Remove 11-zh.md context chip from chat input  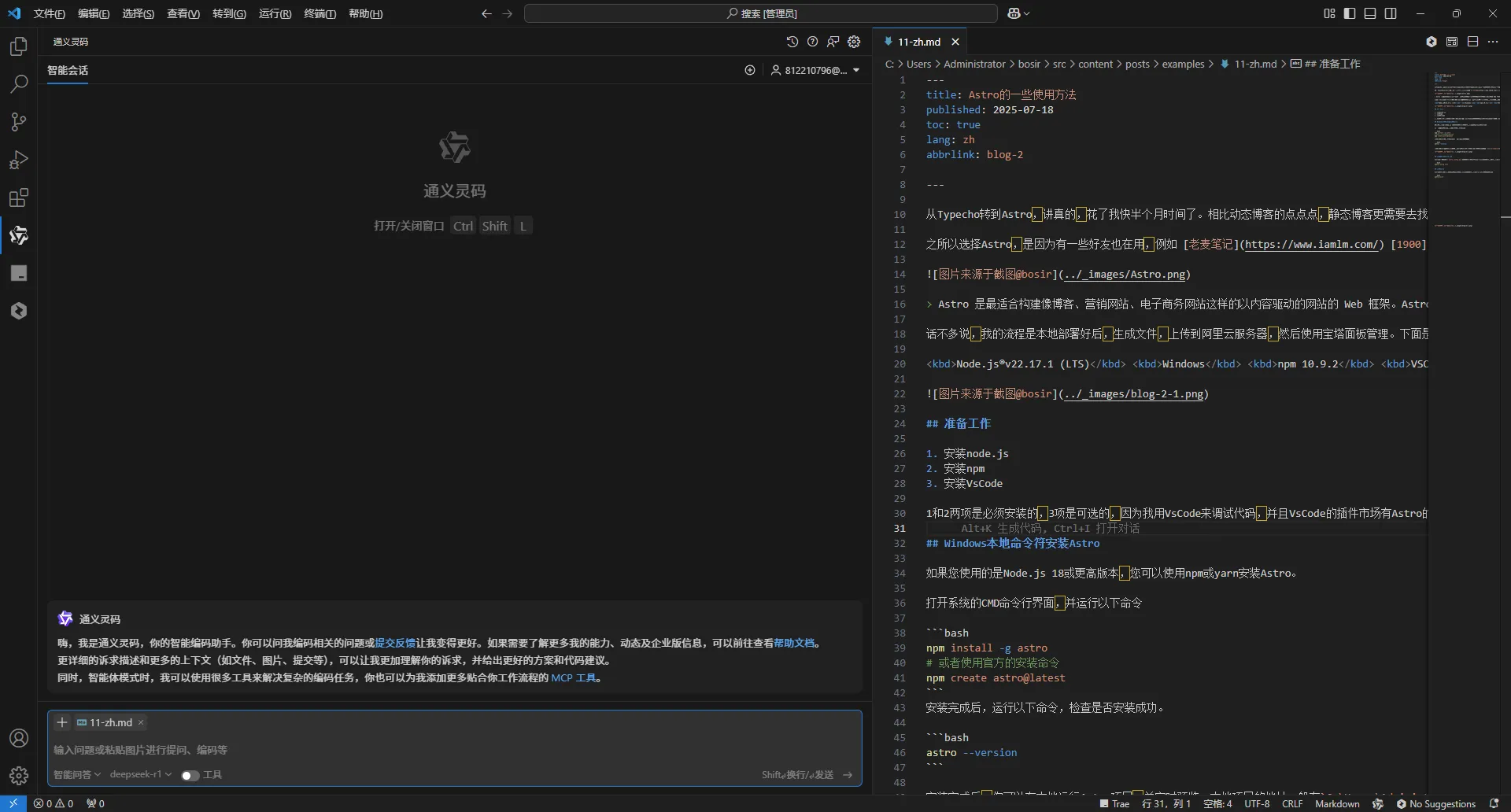coord(141,722)
